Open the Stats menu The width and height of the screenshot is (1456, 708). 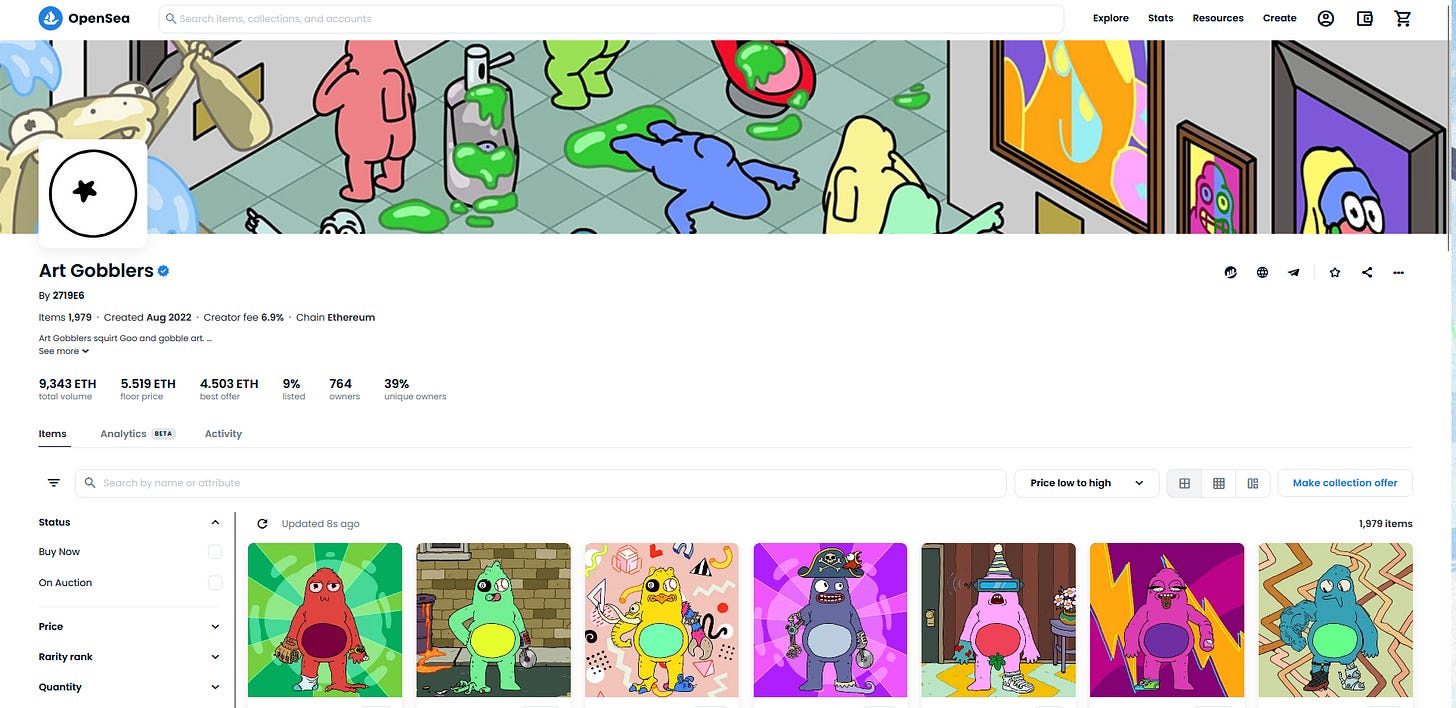click(x=1161, y=18)
